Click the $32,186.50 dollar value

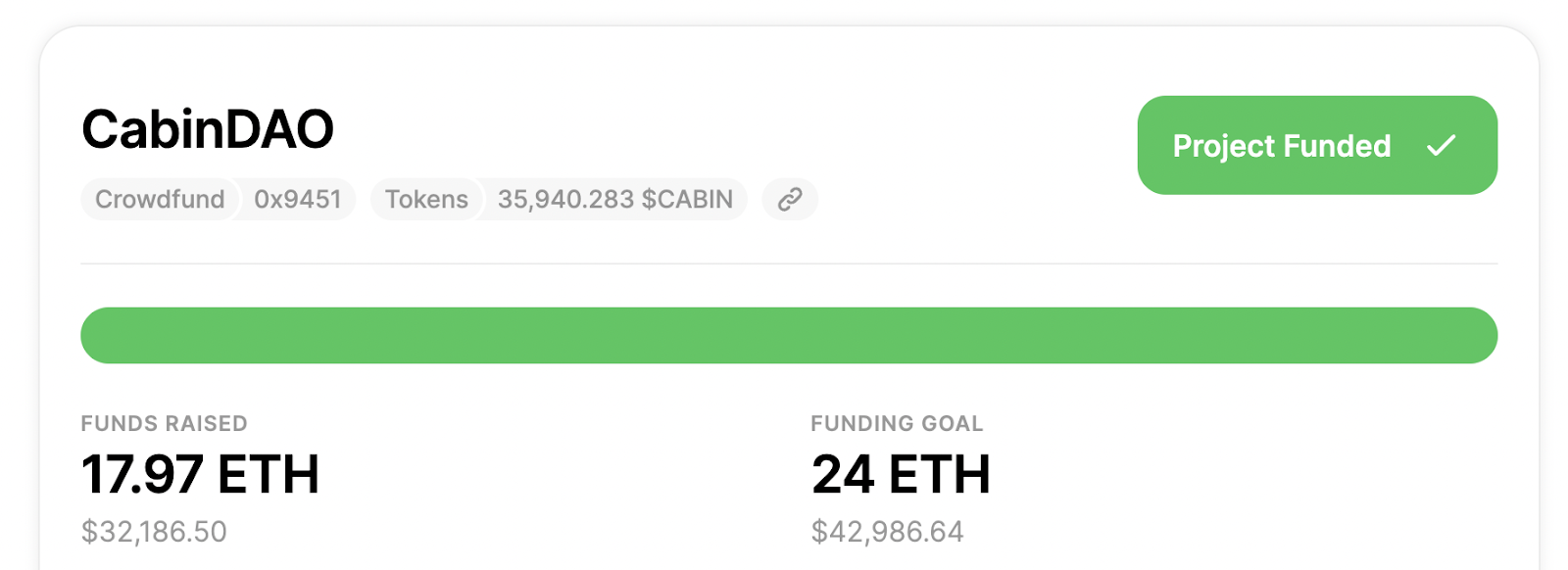(154, 532)
